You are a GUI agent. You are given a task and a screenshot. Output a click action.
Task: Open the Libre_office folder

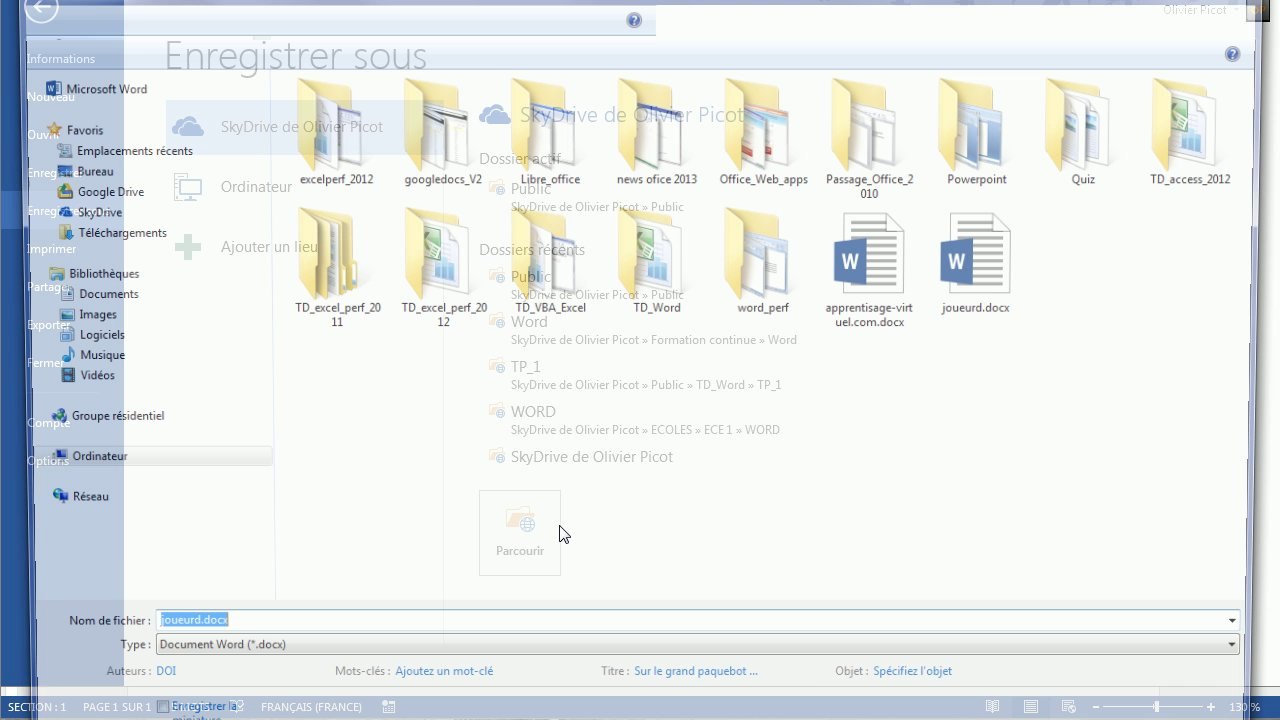(x=550, y=133)
